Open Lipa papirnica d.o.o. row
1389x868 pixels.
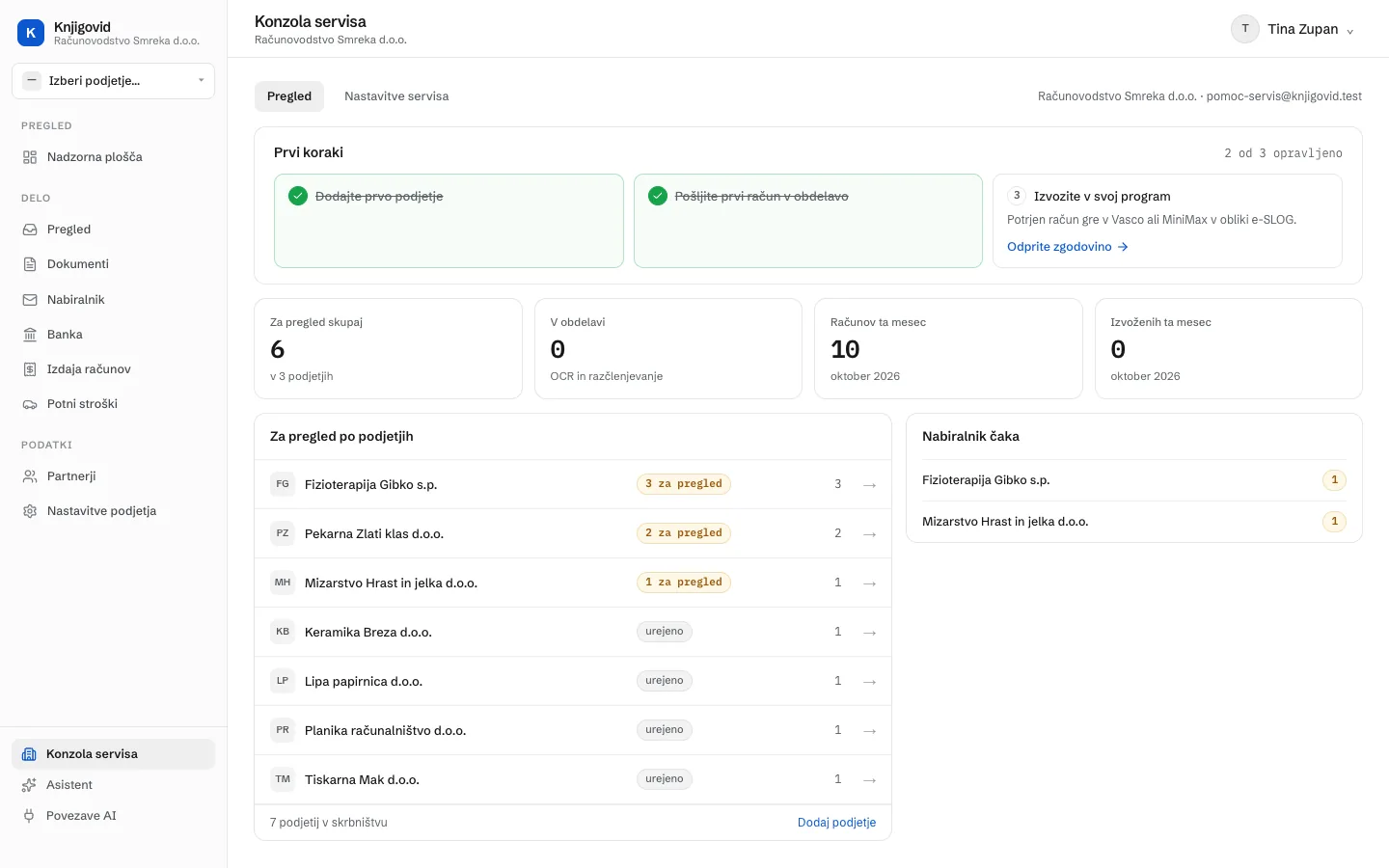(x=573, y=681)
